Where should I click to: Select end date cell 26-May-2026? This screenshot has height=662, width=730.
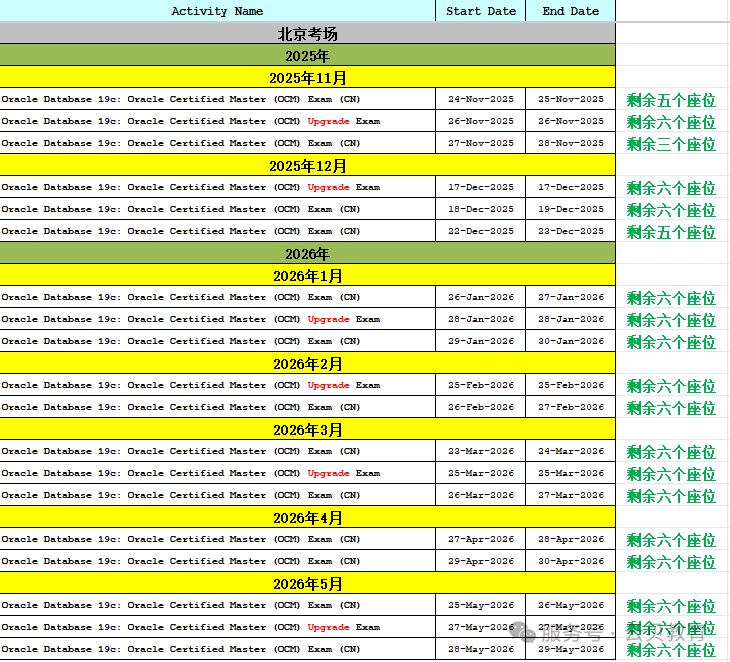coord(570,605)
